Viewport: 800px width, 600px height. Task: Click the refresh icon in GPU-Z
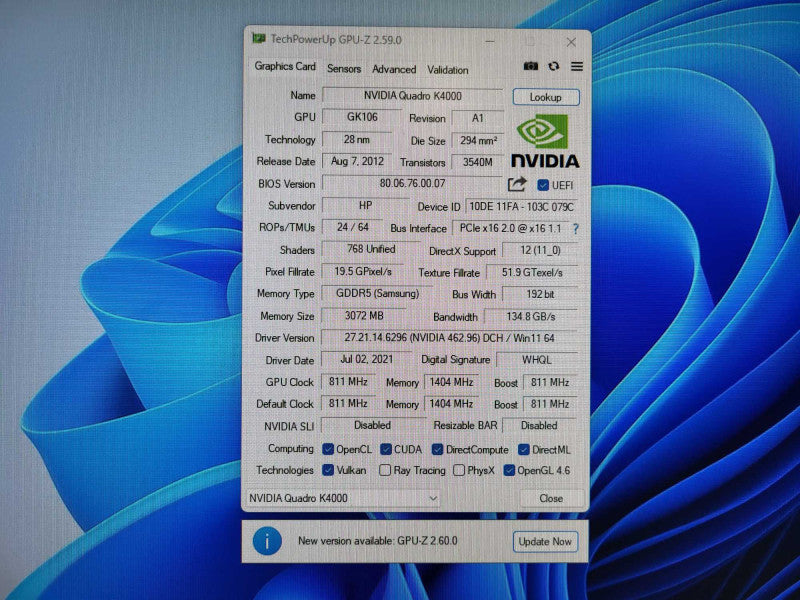pyautogui.click(x=554, y=66)
